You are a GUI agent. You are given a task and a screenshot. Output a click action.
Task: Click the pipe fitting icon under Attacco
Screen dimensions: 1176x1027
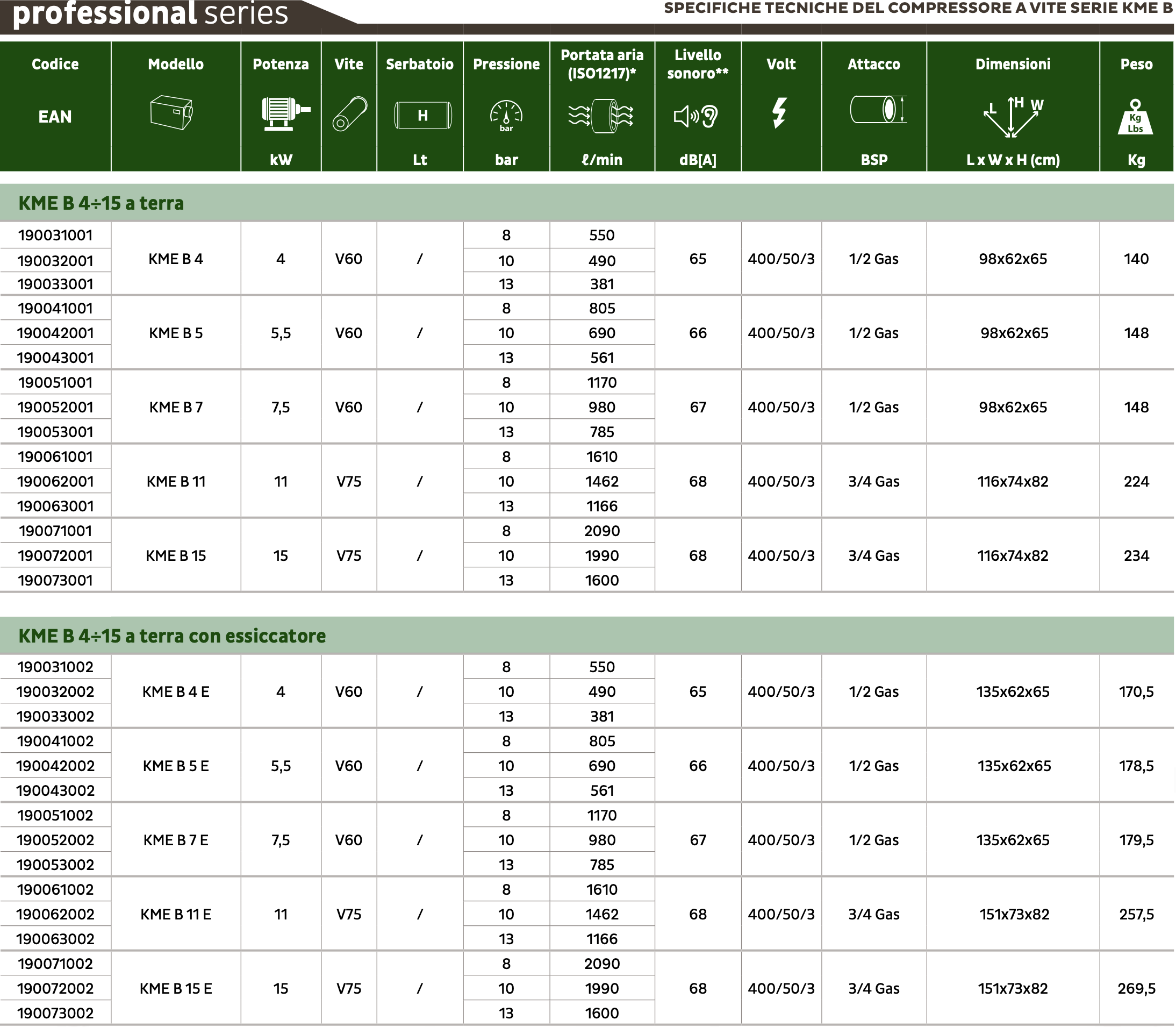(x=878, y=110)
